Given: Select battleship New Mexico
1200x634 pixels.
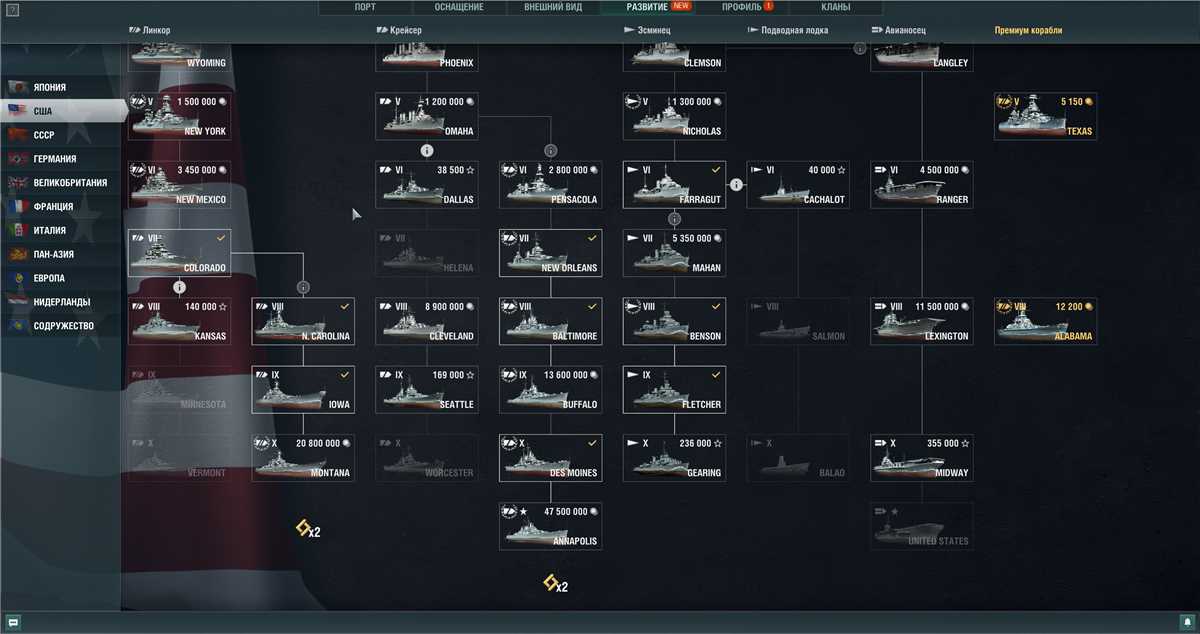Looking at the screenshot, I should [x=179, y=185].
